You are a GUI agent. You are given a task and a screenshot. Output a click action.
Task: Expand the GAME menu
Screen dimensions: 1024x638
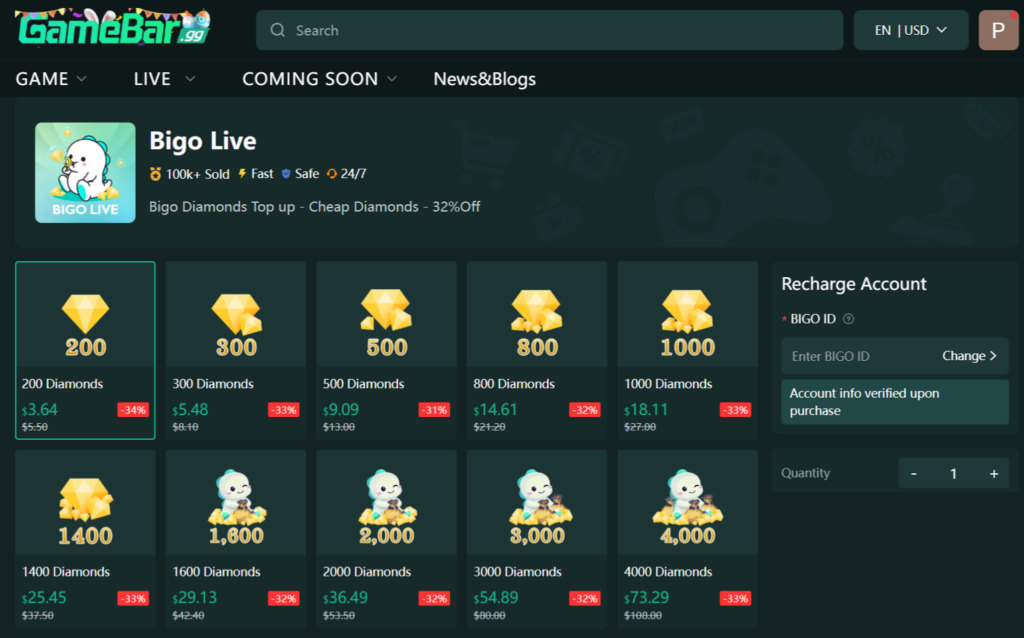[x=51, y=79]
